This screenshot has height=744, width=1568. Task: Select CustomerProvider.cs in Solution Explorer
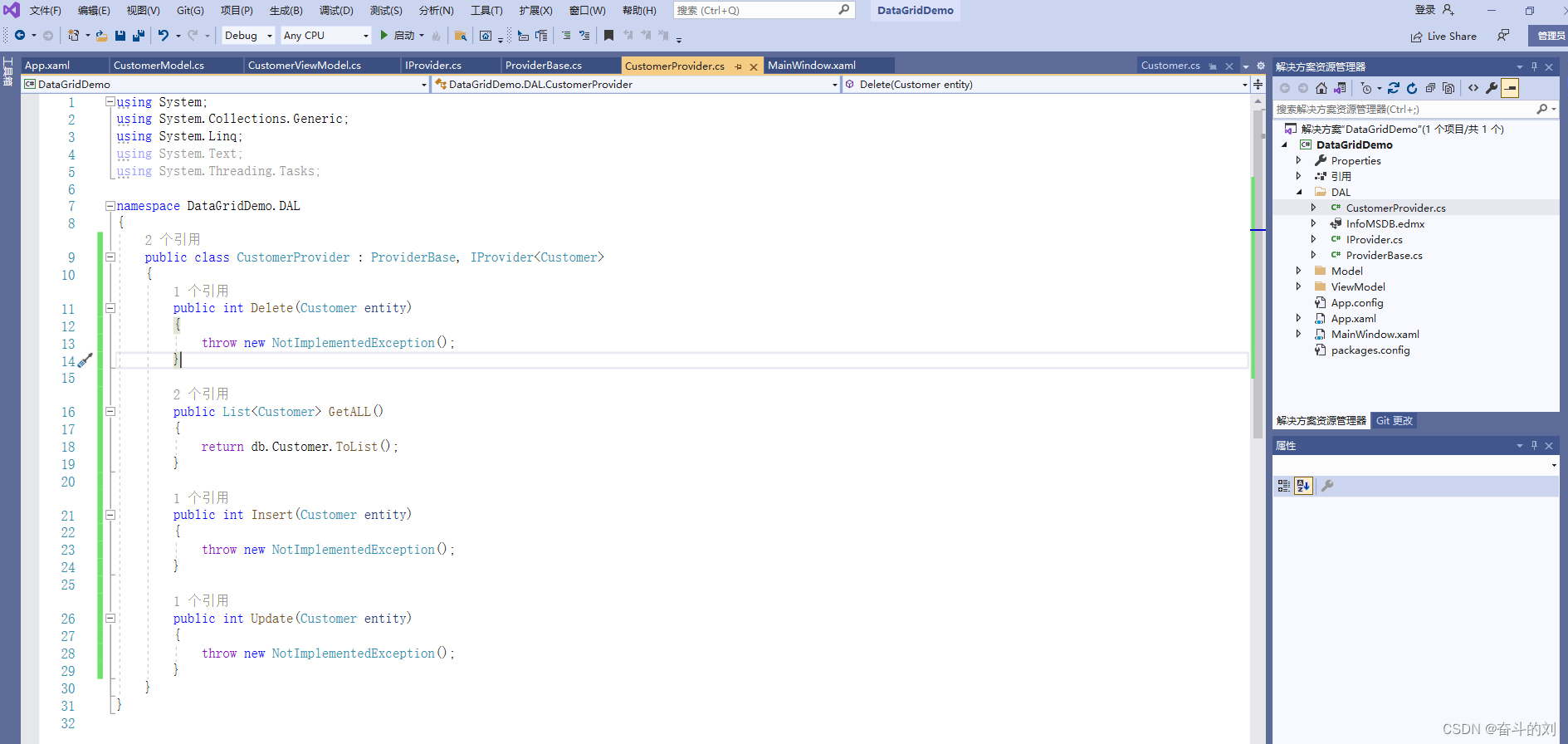pyautogui.click(x=1395, y=208)
